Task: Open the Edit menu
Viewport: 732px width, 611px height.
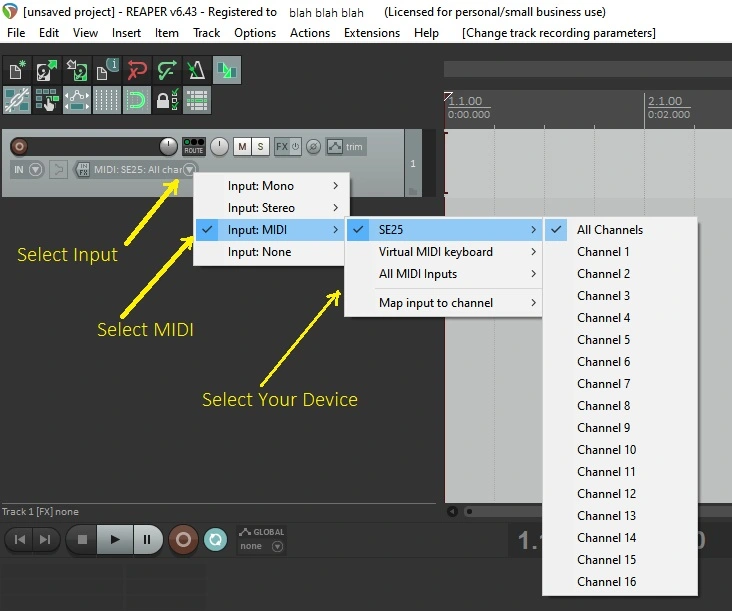Action: (x=49, y=33)
